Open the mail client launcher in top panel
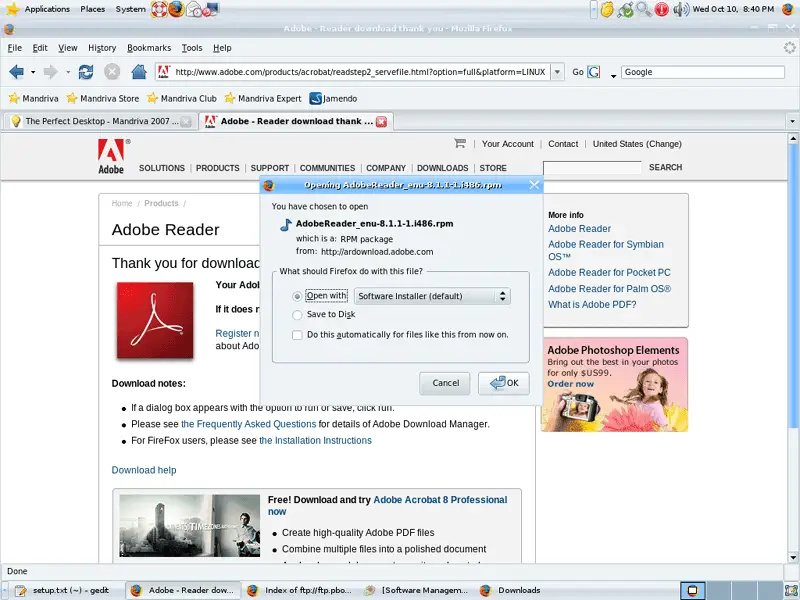Image resolution: width=800 pixels, height=600 pixels. [194, 9]
